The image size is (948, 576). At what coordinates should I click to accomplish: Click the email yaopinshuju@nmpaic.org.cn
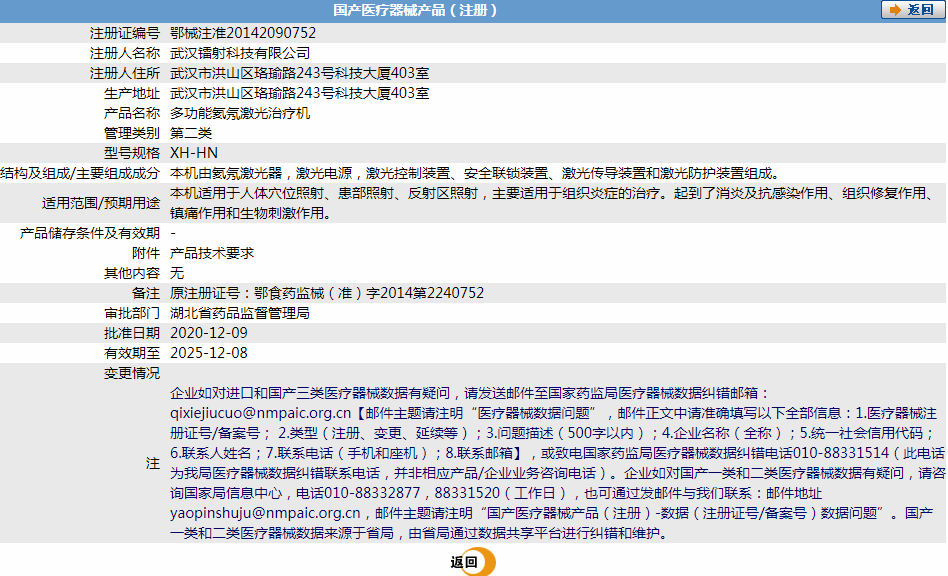point(265,513)
